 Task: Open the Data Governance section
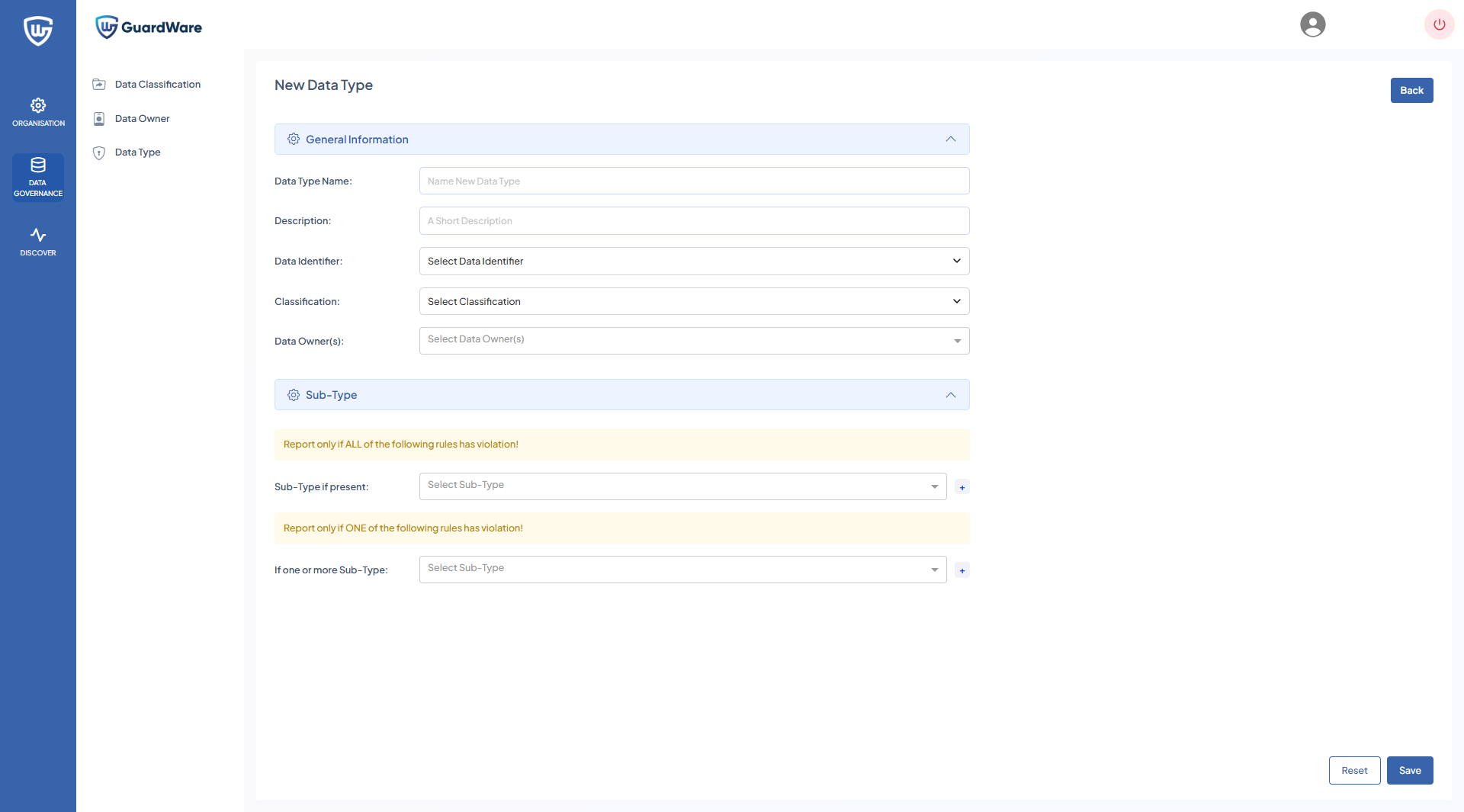38,177
